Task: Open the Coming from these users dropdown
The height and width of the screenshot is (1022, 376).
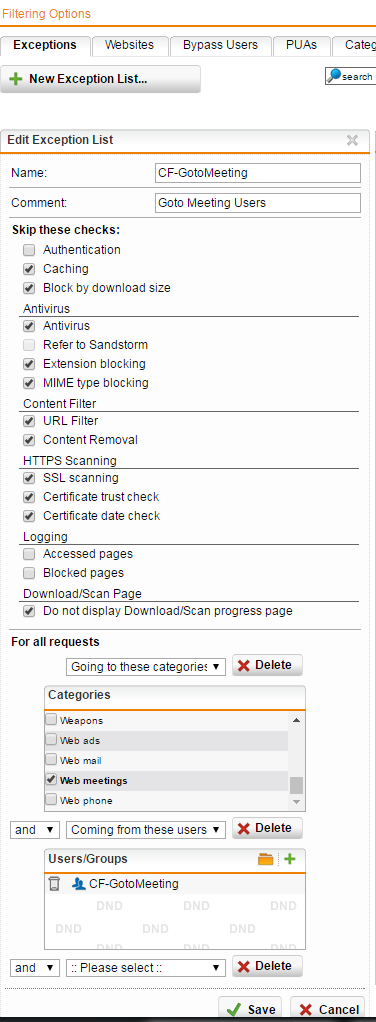Action: (146, 830)
